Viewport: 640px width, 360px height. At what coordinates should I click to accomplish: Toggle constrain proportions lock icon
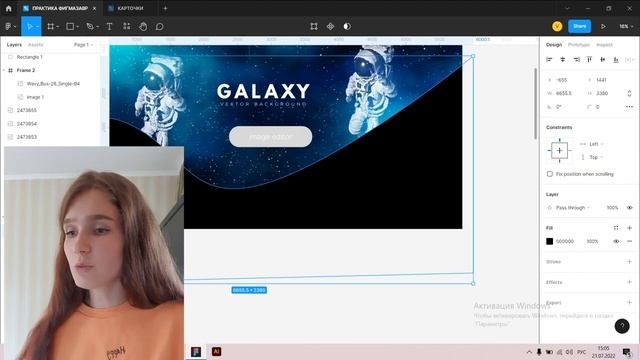(x=629, y=93)
